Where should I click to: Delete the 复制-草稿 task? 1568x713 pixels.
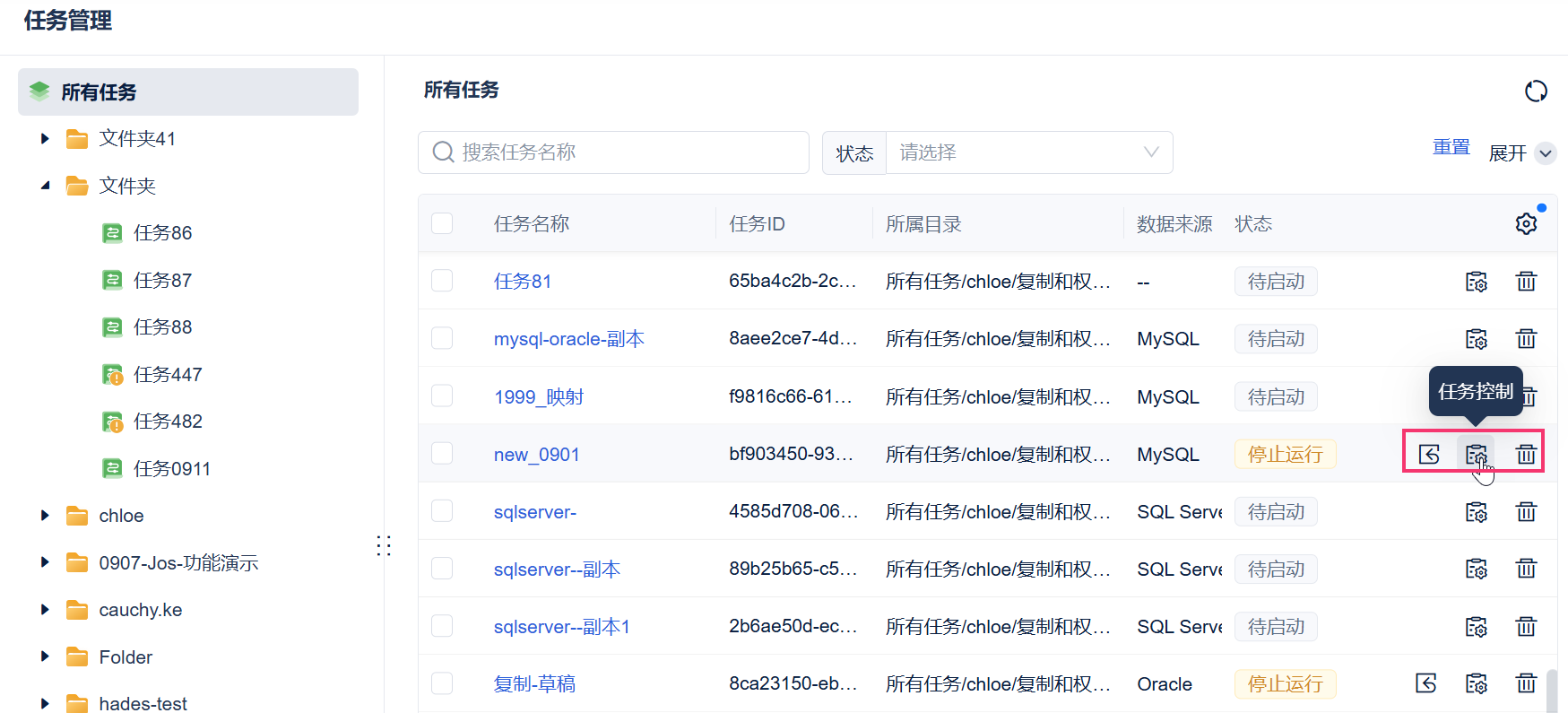(1526, 684)
